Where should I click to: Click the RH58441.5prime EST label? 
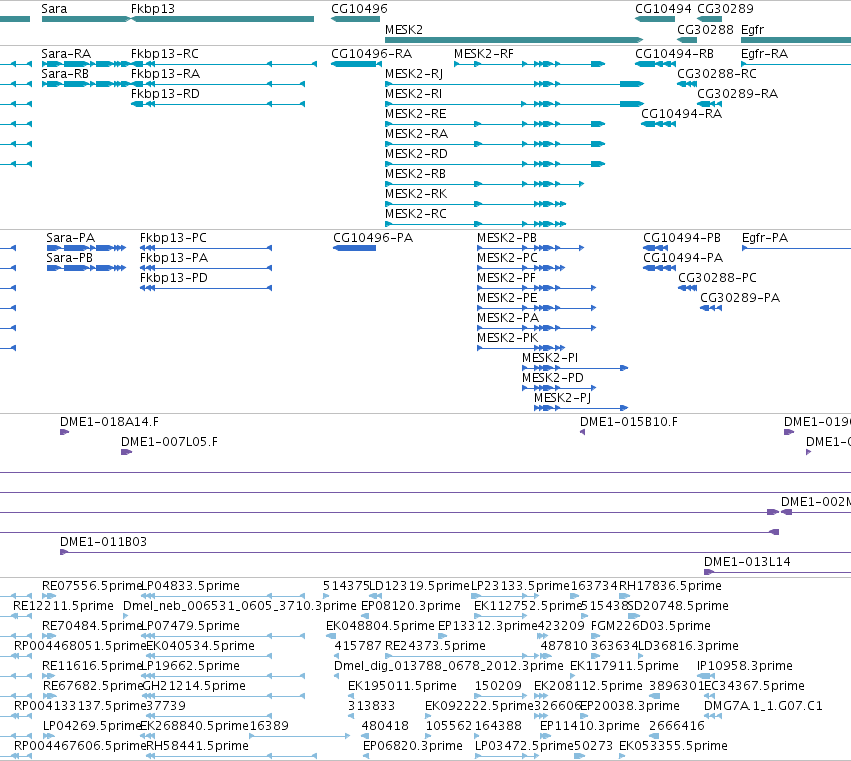tap(197, 746)
